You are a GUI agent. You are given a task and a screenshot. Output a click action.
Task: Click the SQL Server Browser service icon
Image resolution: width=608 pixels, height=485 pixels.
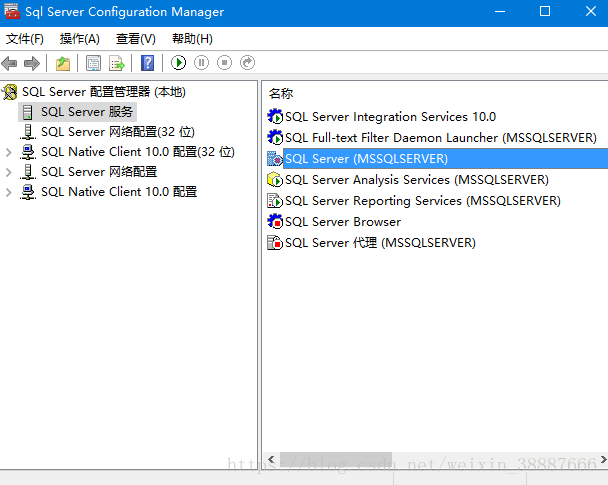click(x=275, y=221)
